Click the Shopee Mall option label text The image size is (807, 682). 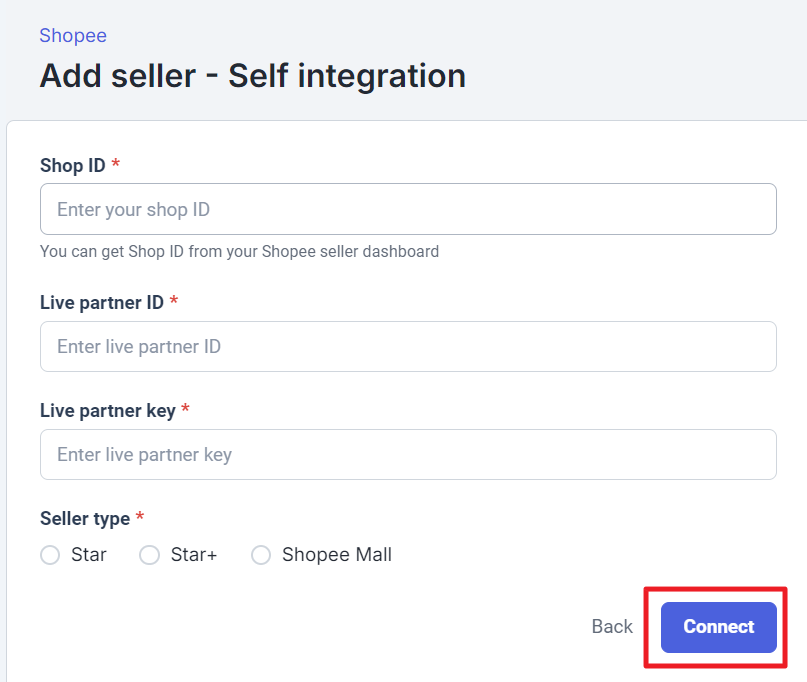[x=337, y=555]
